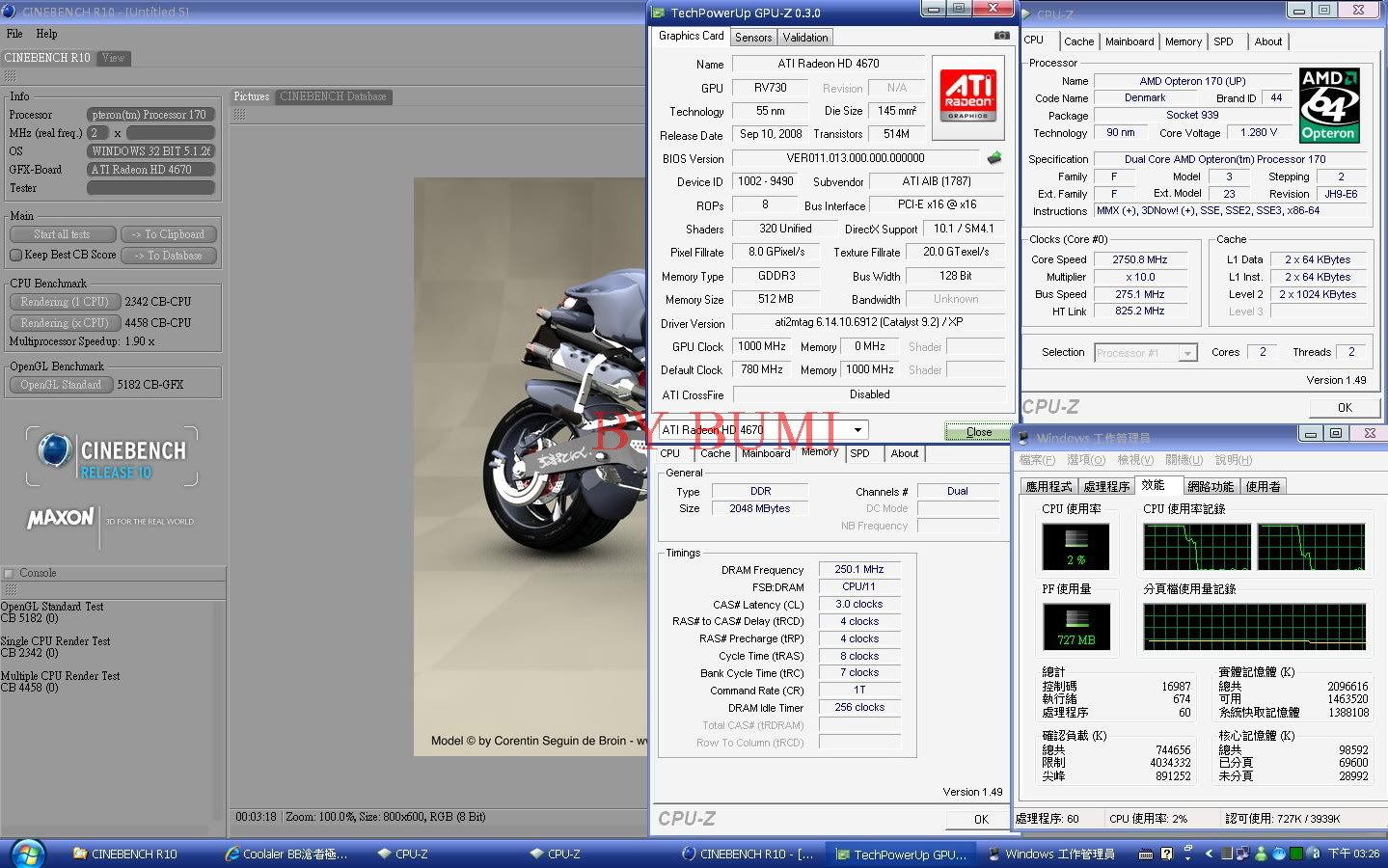Click the BIOS save chip icon in GPU-Z

tap(994, 157)
